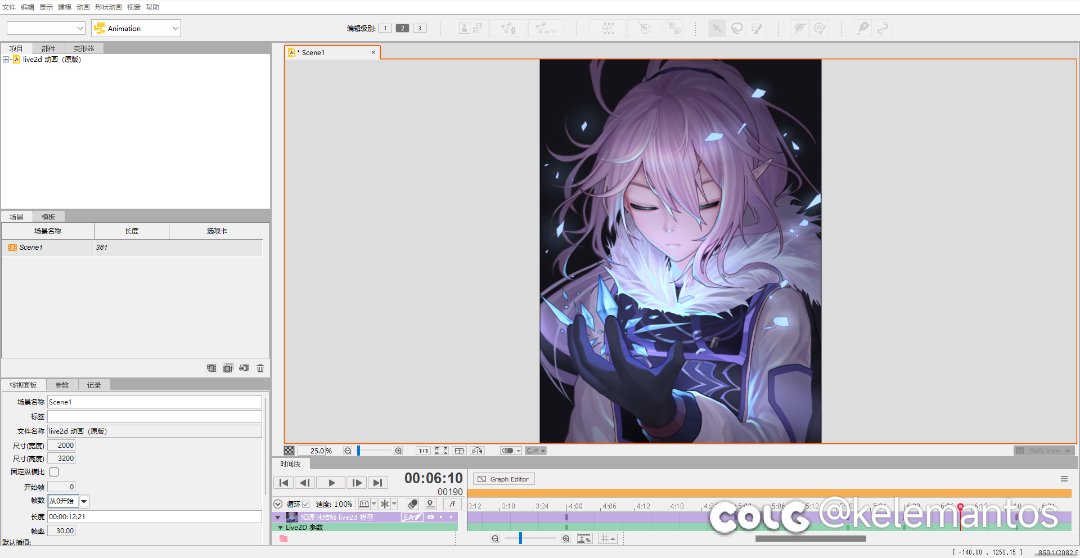Image resolution: width=1080 pixels, height=558 pixels.
Task: Click the icon immediately left of the trash
Action: pos(244,369)
